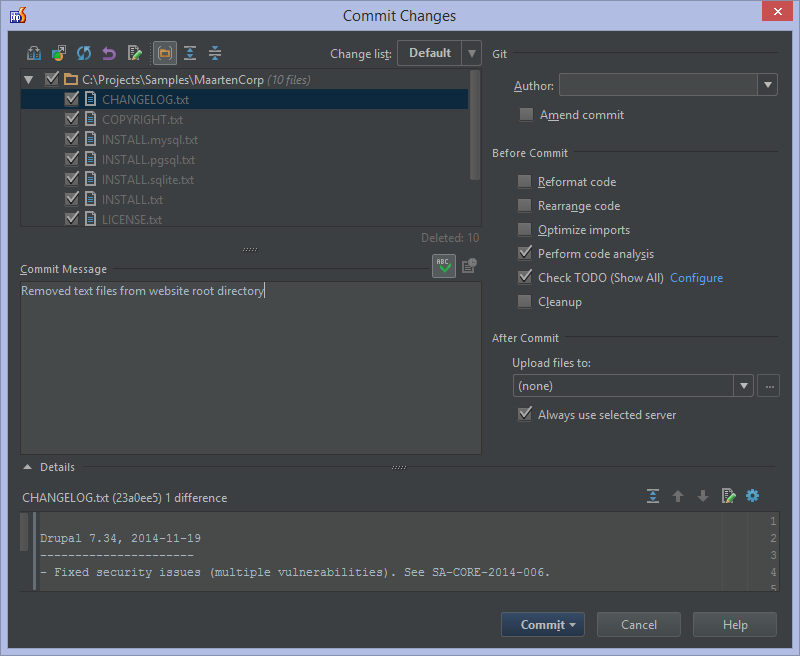This screenshot has height=656, width=800.
Task: Open the Configure TODO link
Action: 696,277
